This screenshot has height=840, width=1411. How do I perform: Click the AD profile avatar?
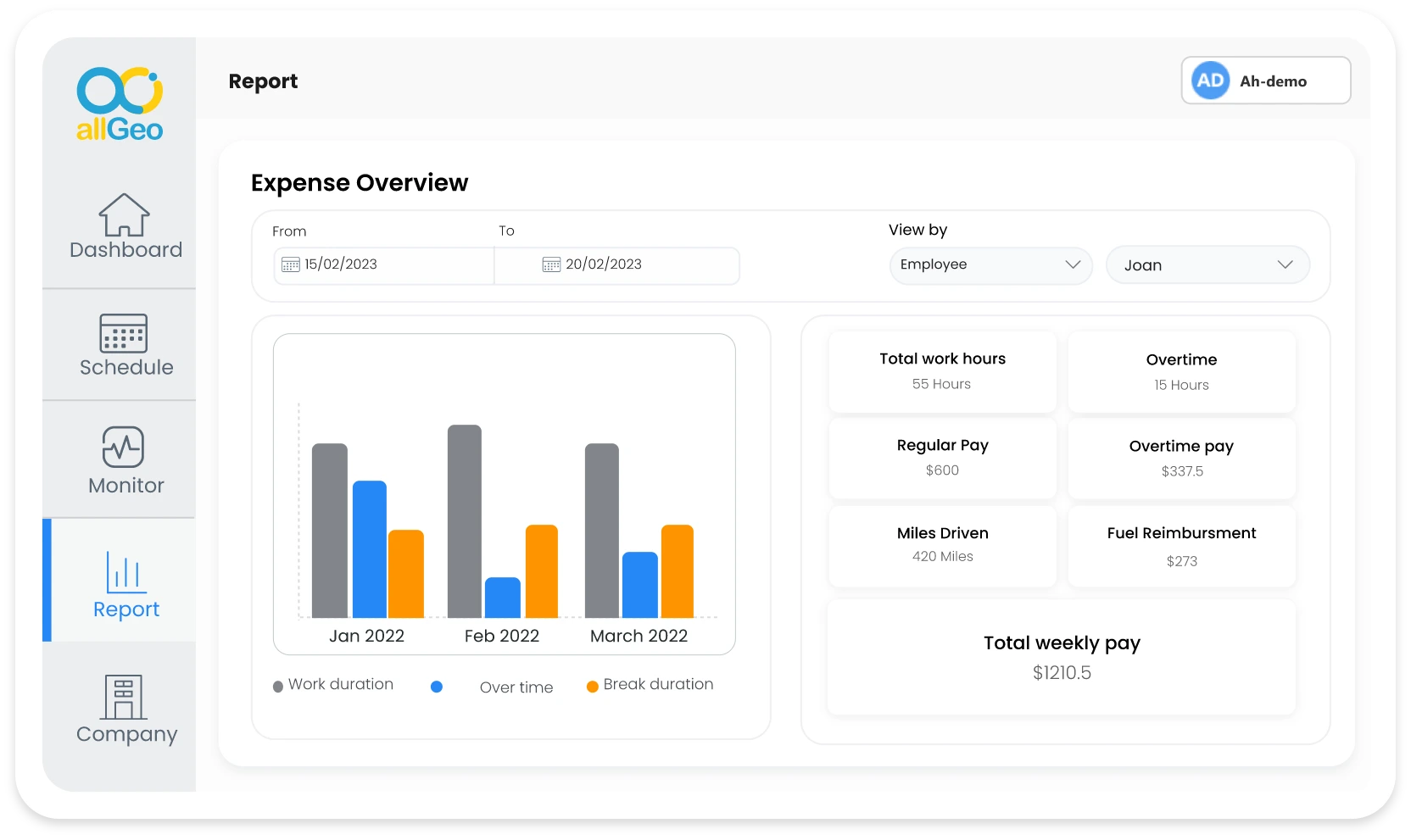pyautogui.click(x=1210, y=81)
